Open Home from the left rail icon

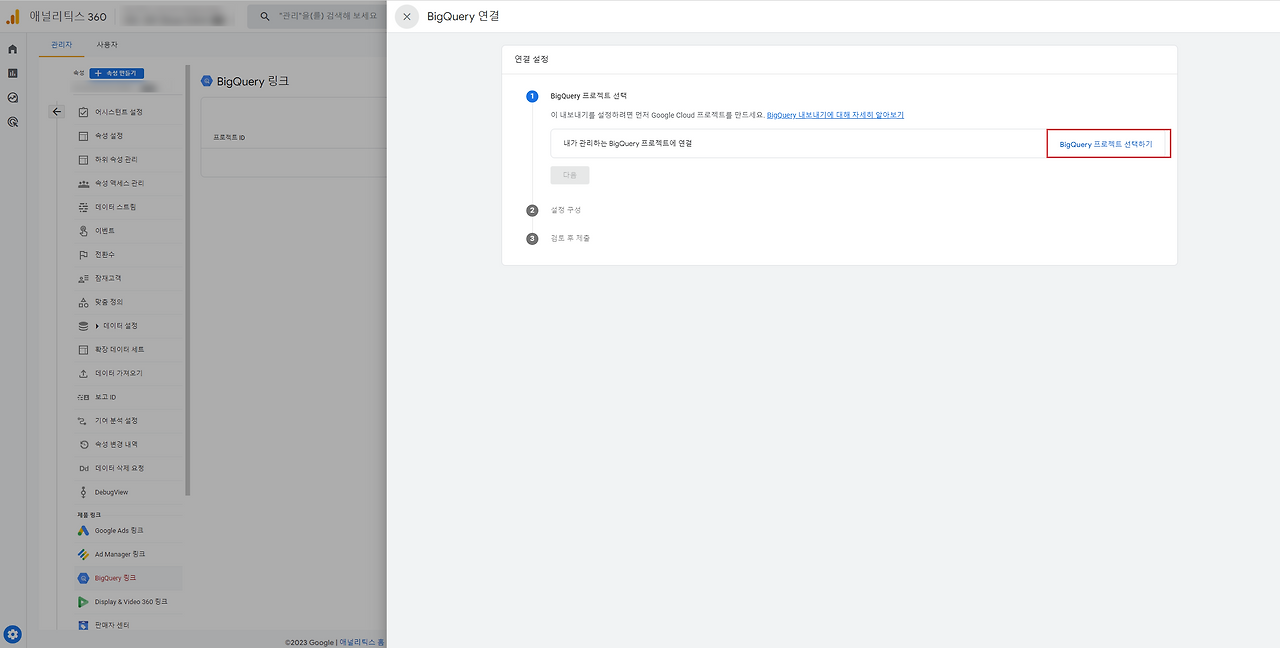pyautogui.click(x=13, y=49)
